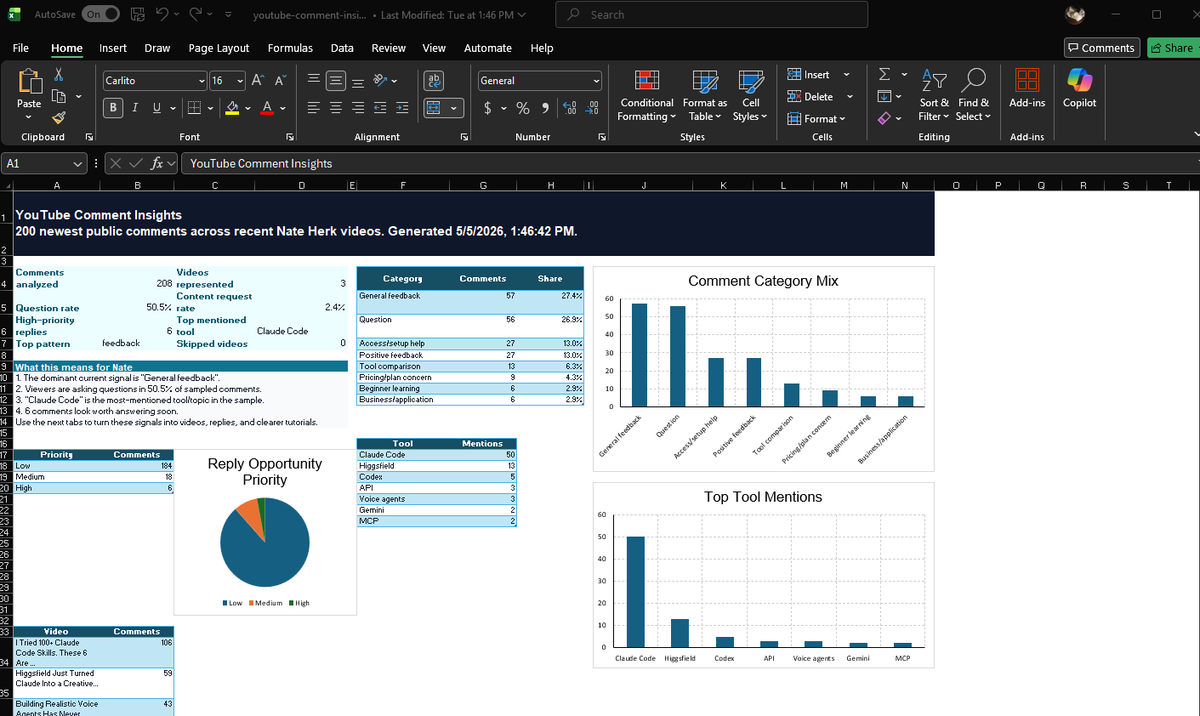The image size is (1200, 716).
Task: Select the Format Painter brush
Action: click(x=59, y=117)
